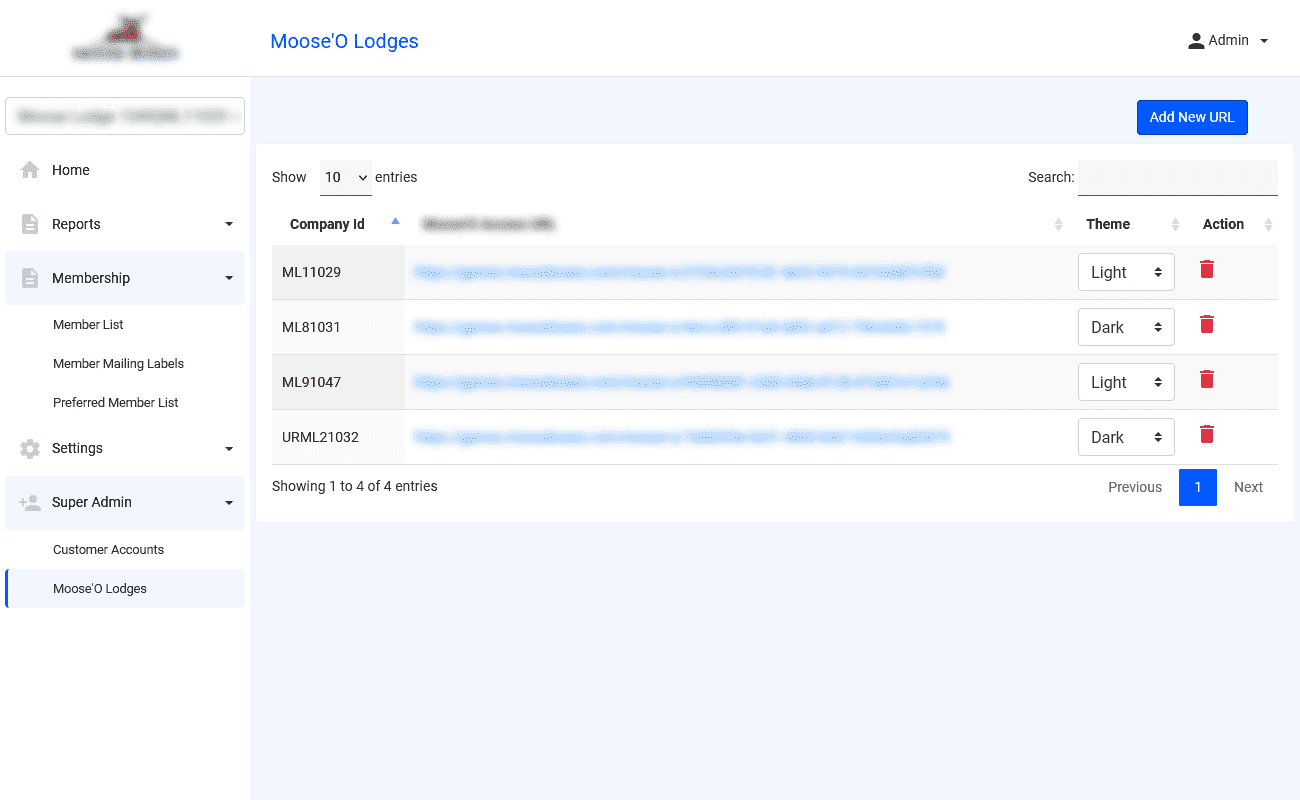Click the ML11029 company id cell

click(x=338, y=272)
